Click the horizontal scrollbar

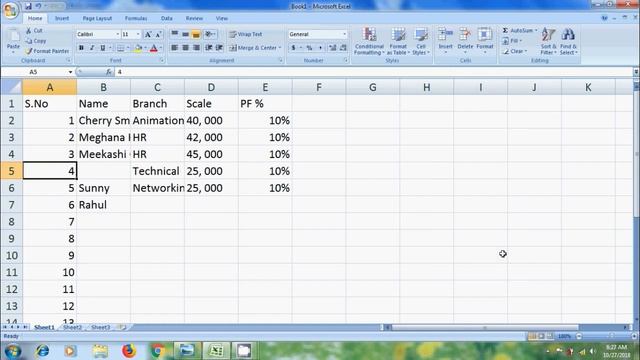505,327
